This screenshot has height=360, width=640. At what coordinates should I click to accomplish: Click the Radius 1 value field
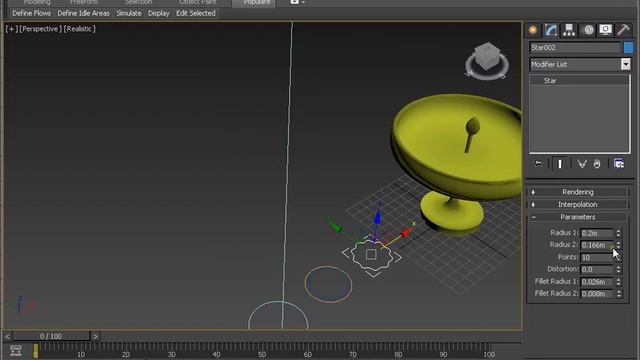click(597, 233)
